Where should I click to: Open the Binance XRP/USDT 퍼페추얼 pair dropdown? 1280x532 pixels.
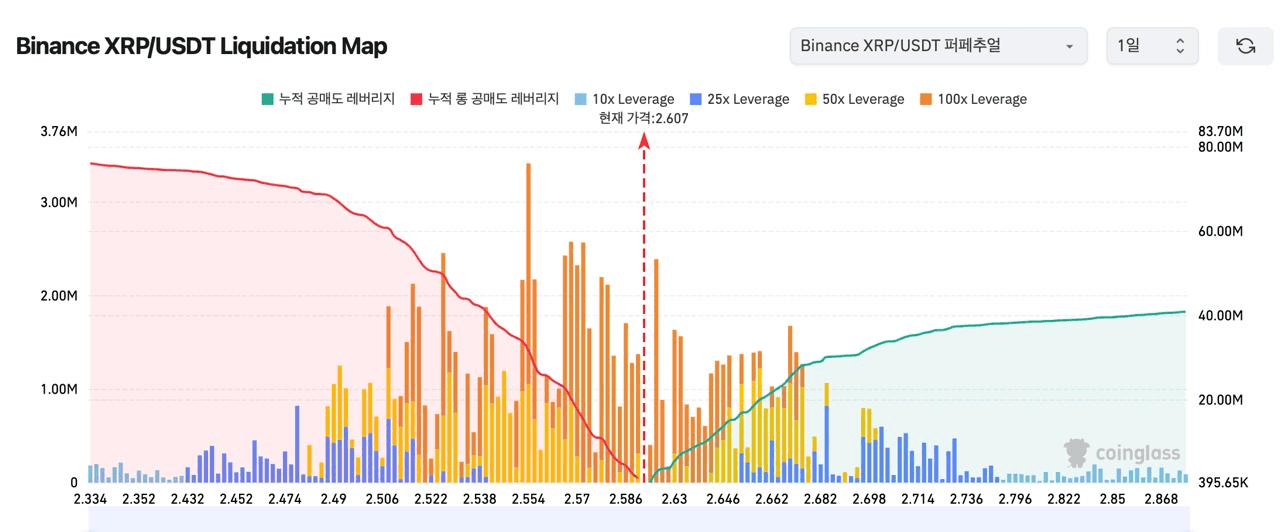click(x=938, y=46)
